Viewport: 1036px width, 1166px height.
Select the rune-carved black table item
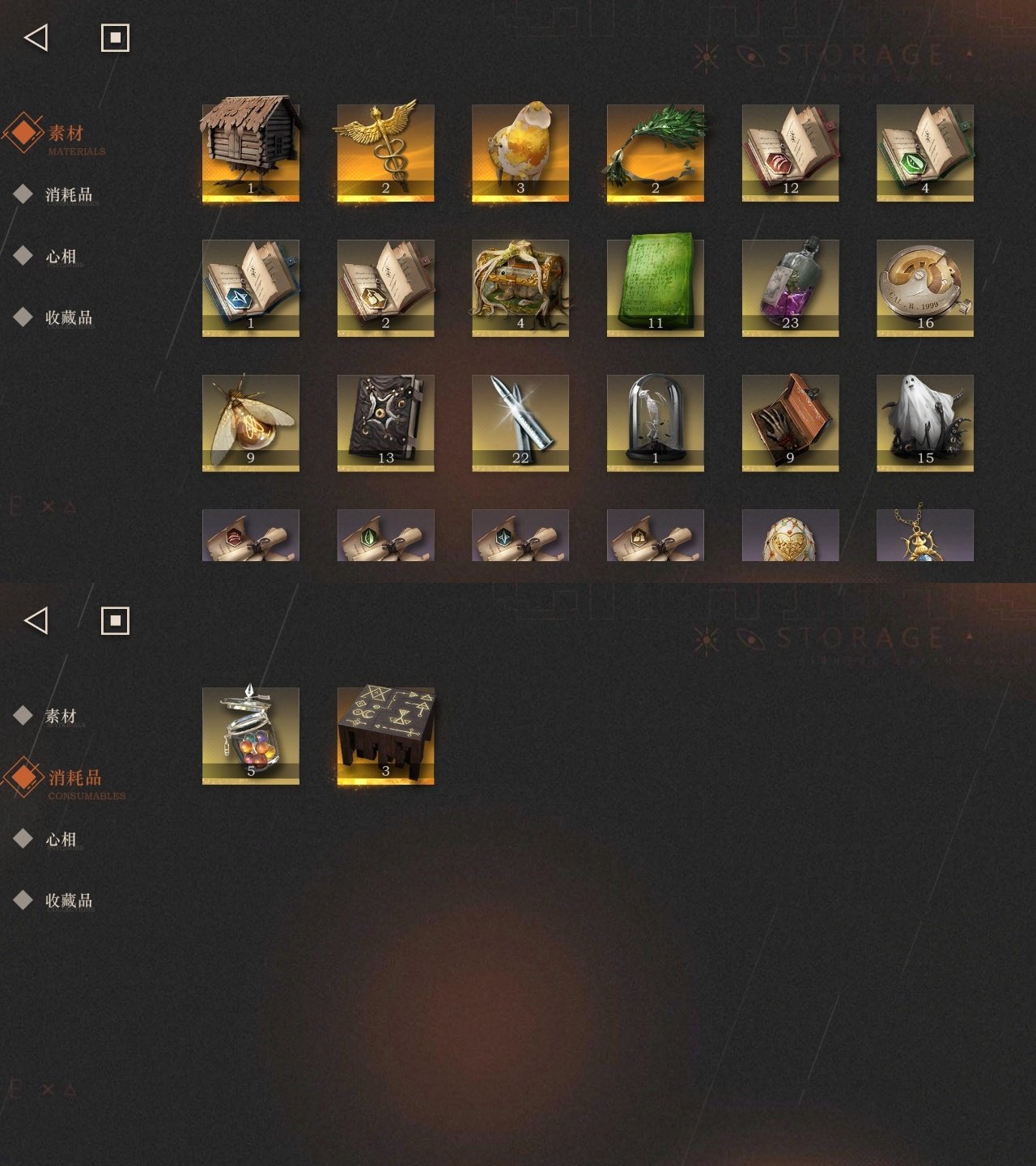click(x=385, y=735)
